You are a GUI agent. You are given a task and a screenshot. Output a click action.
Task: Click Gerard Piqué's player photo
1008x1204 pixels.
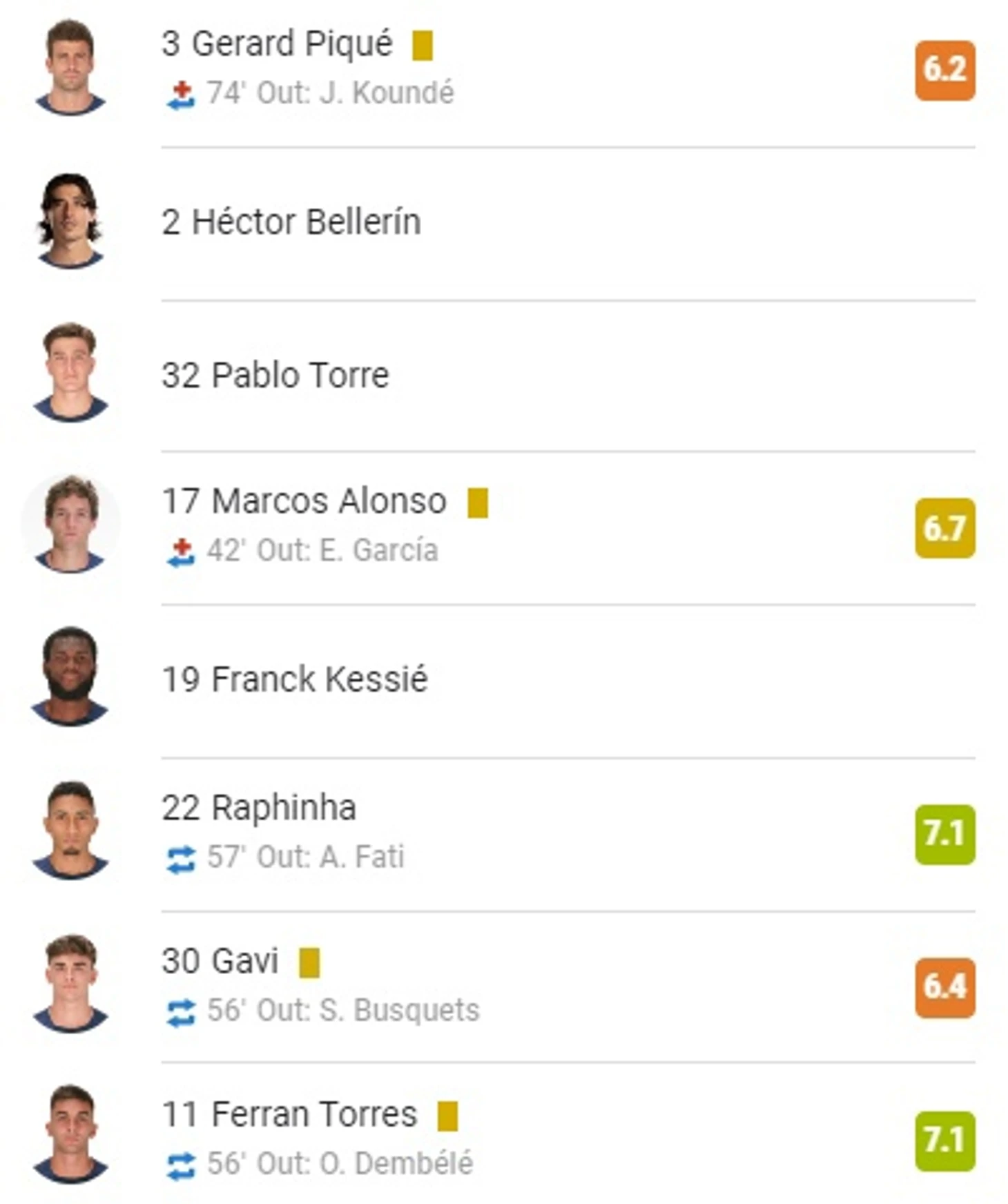tap(70, 67)
